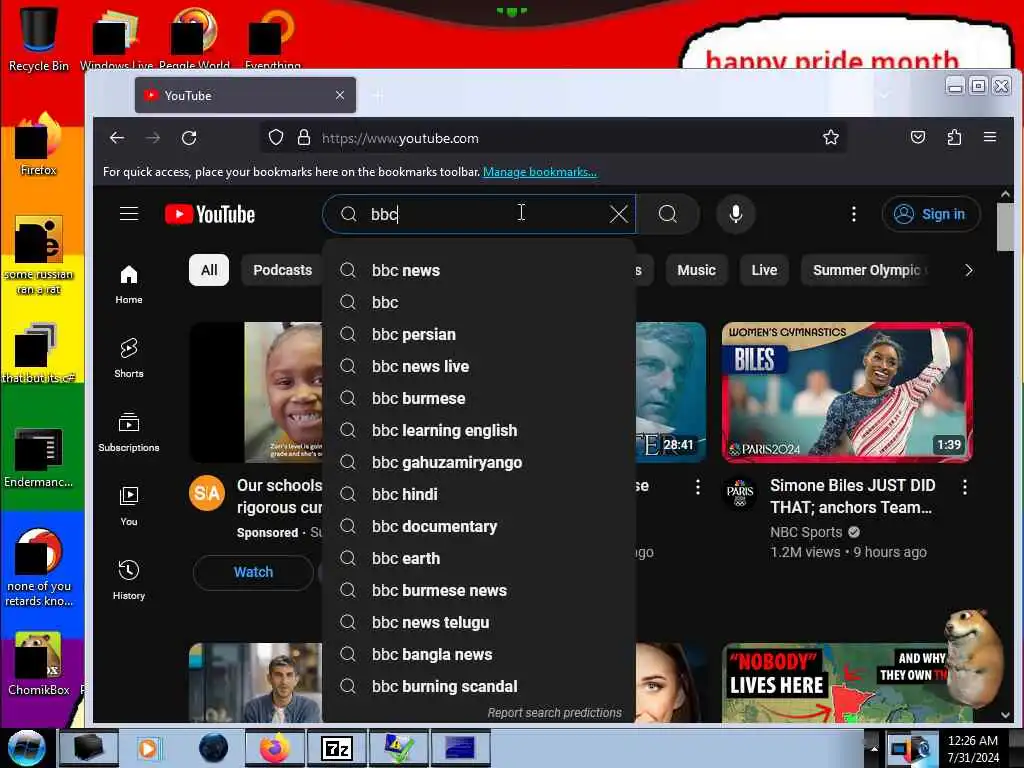Screen dimensions: 1024x768
Task: Click the Firefox address bar URL
Action: coord(400,138)
